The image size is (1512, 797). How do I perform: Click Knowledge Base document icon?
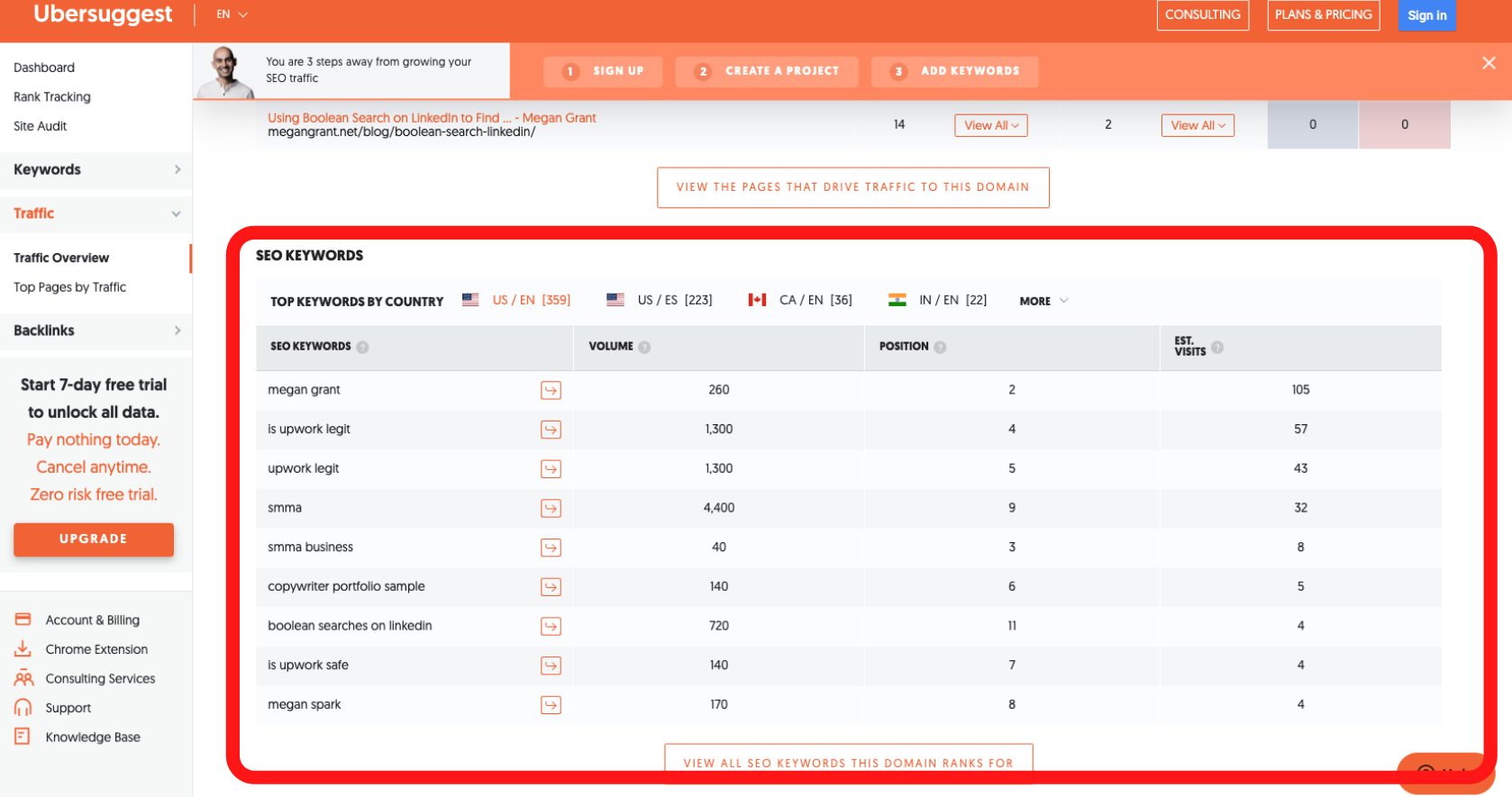click(x=23, y=737)
